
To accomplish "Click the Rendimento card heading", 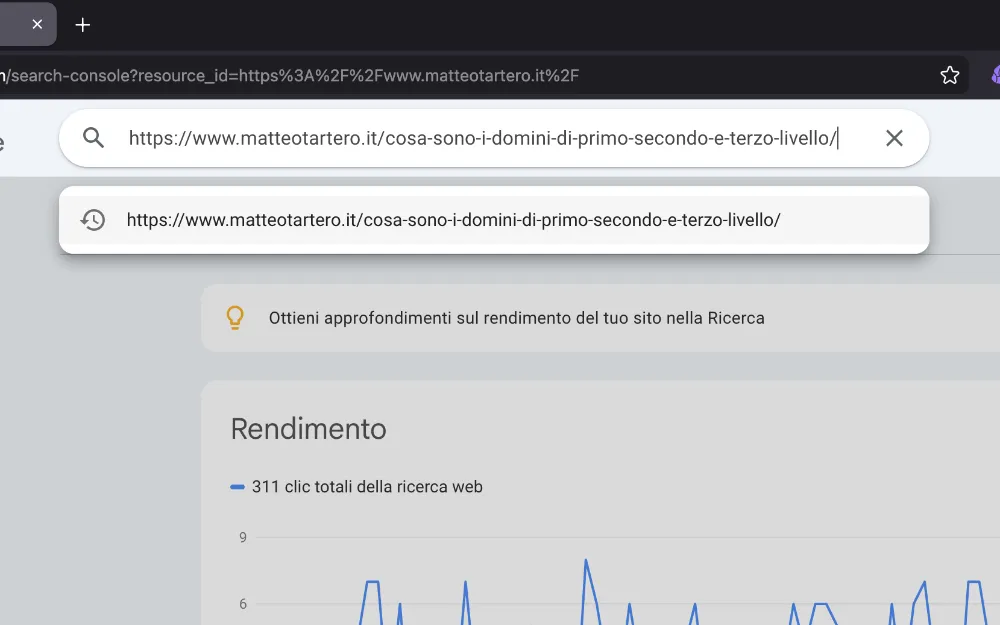I will tap(308, 429).
